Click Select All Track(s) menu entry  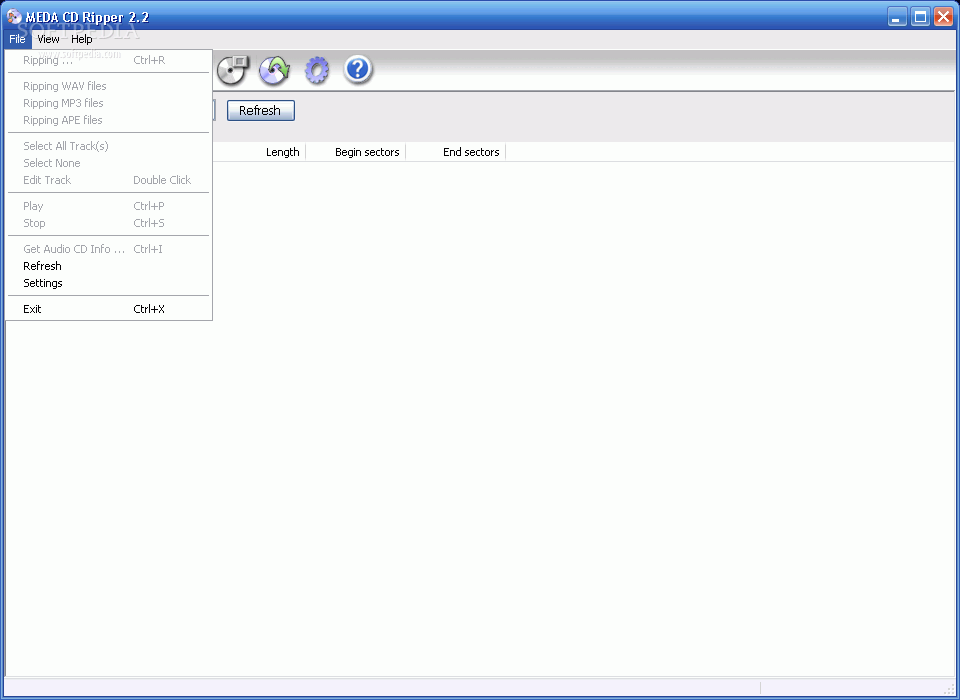tap(108, 146)
